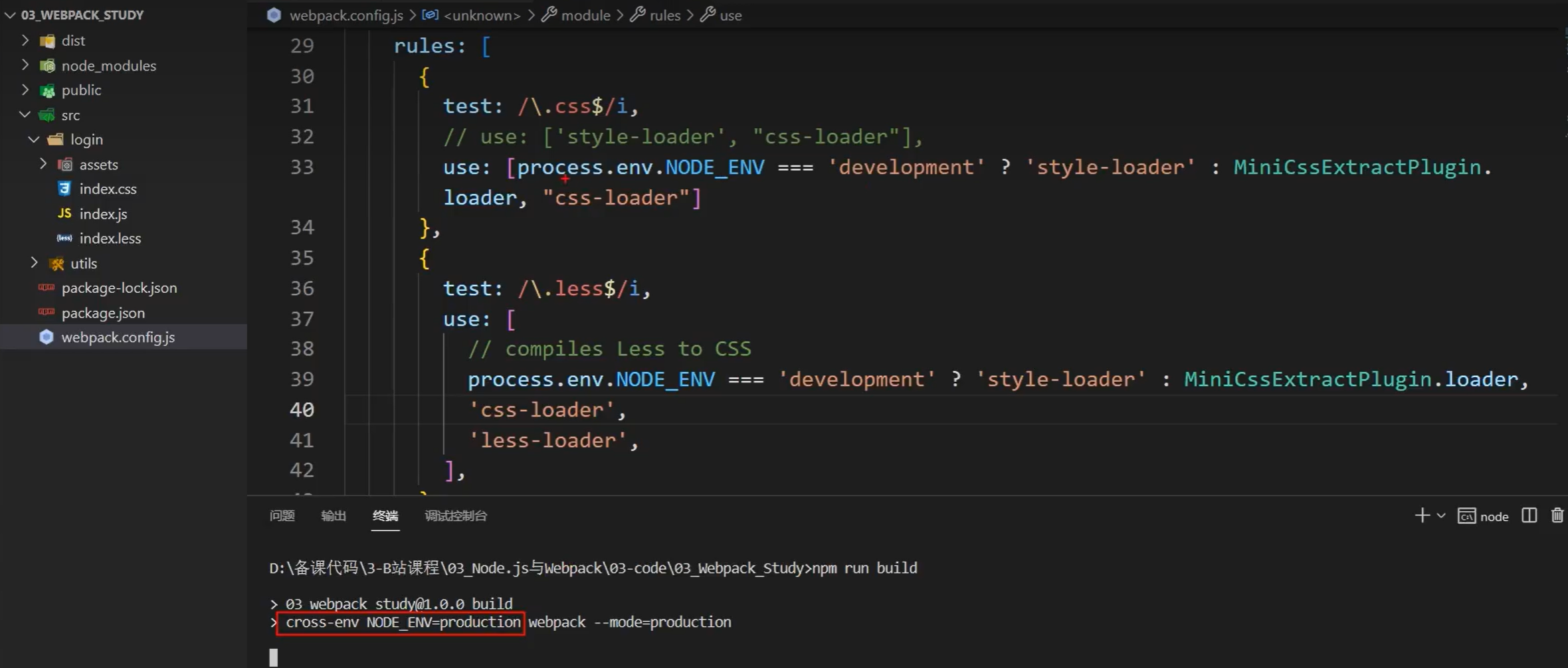Click the wrench icon beside module breadcrumb

[x=549, y=14]
